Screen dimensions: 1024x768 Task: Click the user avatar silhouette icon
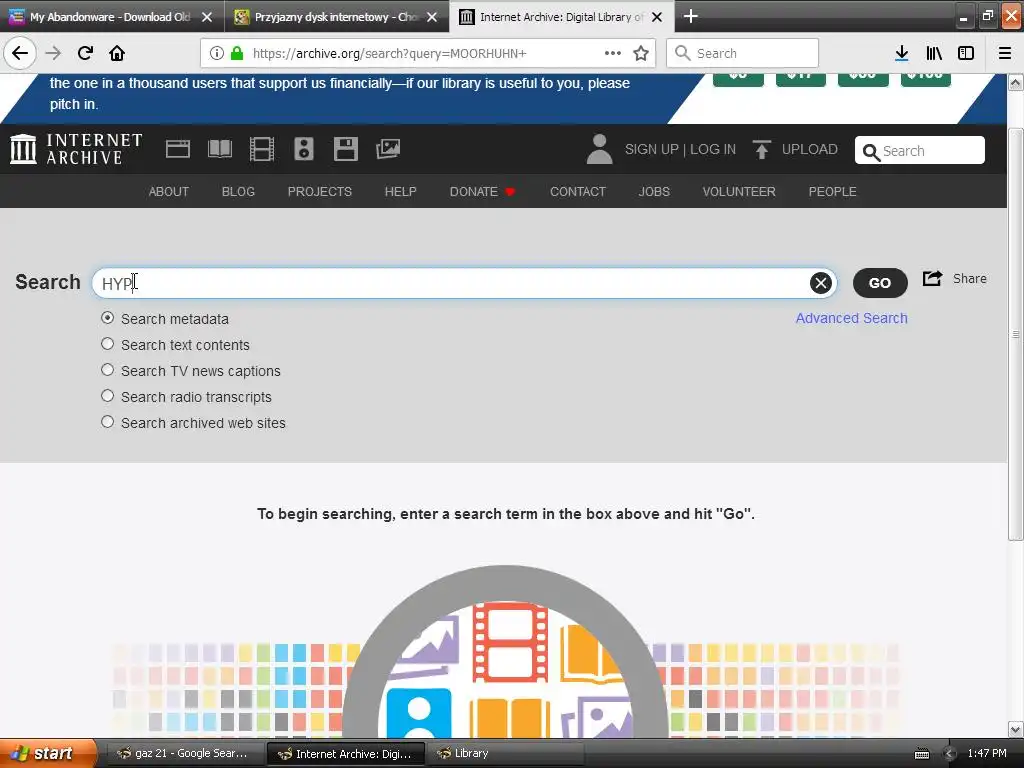[599, 149]
